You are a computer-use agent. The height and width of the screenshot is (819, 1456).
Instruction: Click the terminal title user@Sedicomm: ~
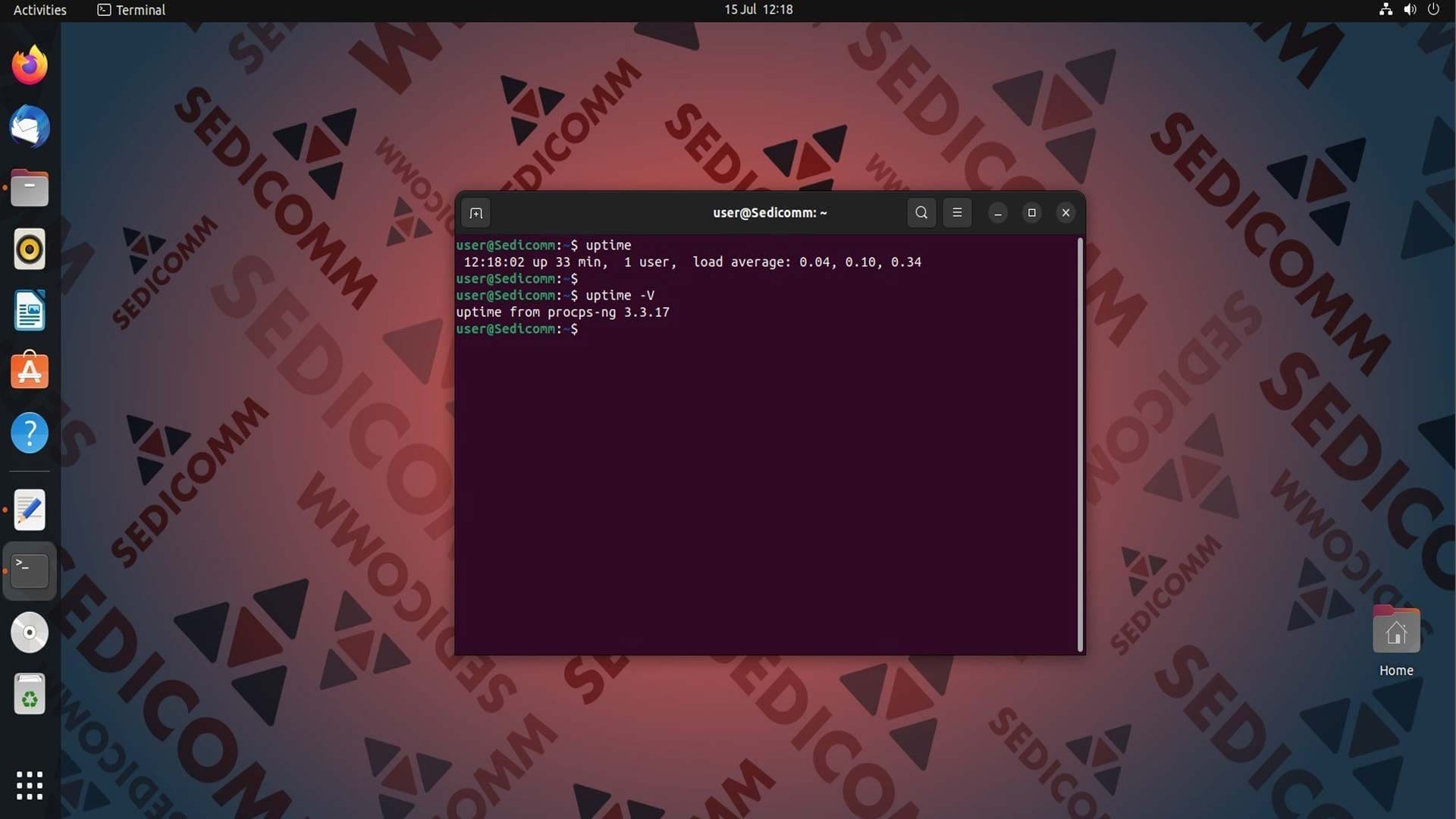[x=770, y=213]
